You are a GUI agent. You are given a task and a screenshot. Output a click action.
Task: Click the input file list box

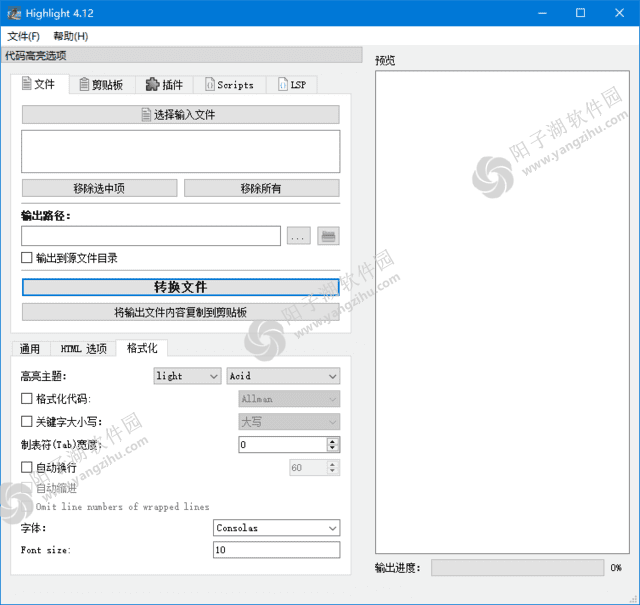(180, 151)
